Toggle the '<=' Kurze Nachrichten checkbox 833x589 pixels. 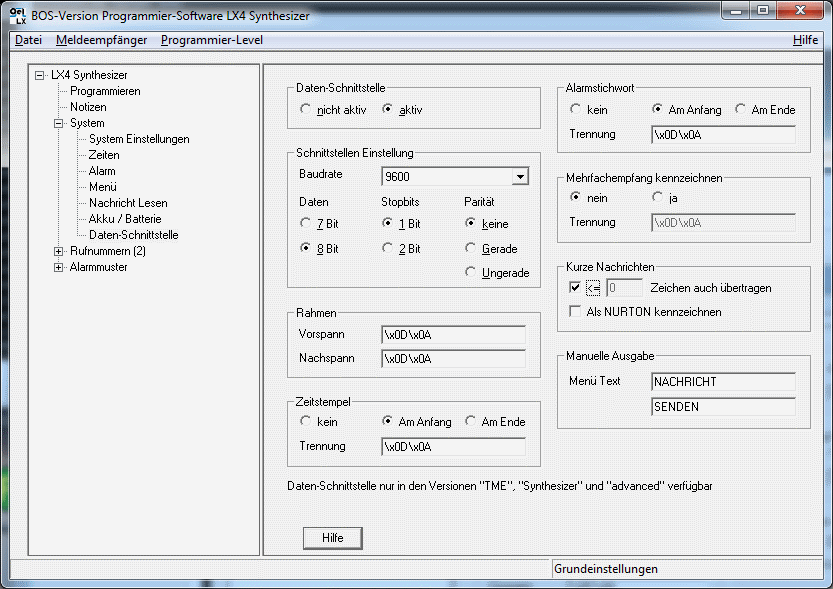click(575, 287)
